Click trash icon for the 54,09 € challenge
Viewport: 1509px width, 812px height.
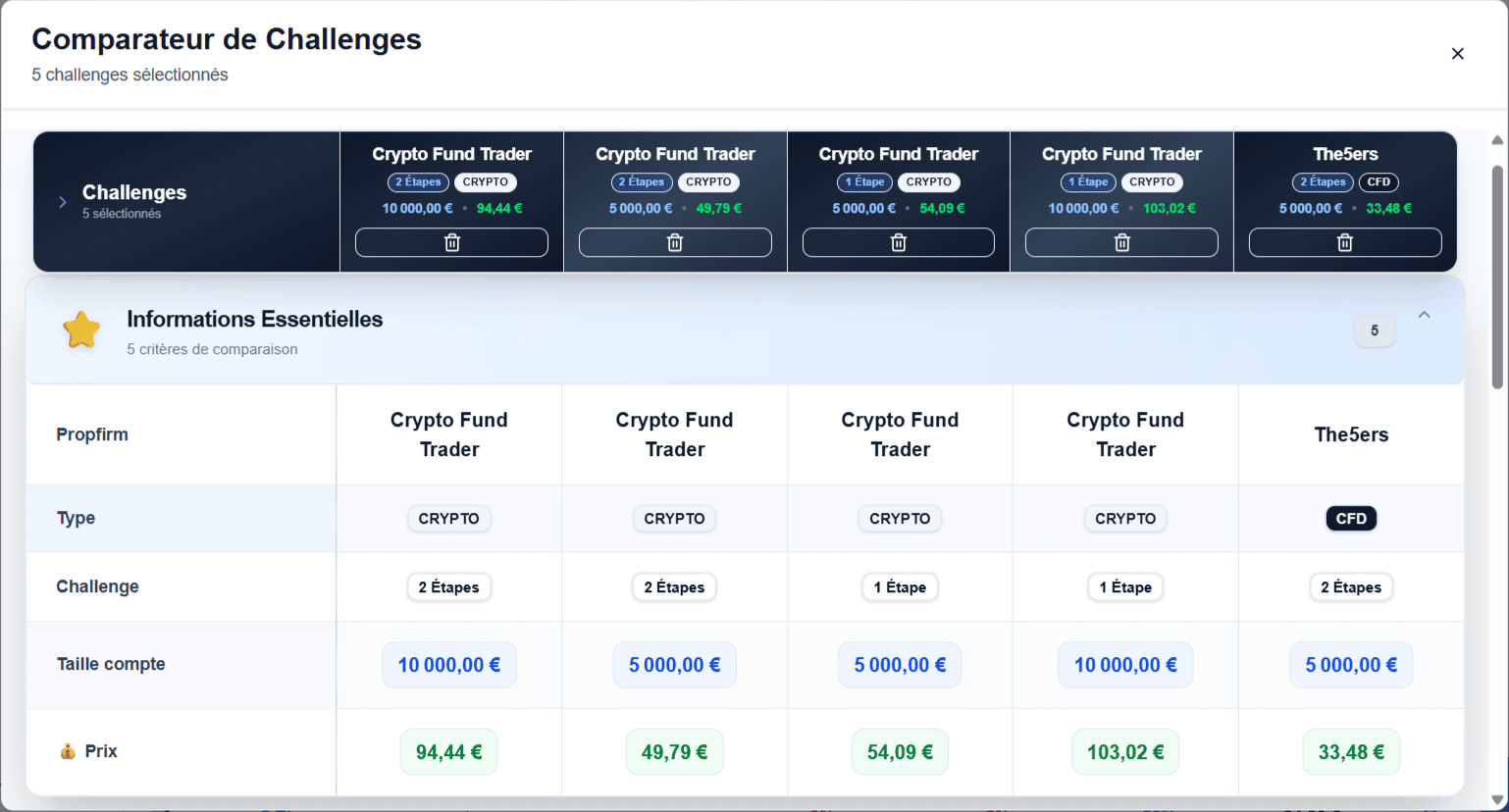tap(898, 242)
